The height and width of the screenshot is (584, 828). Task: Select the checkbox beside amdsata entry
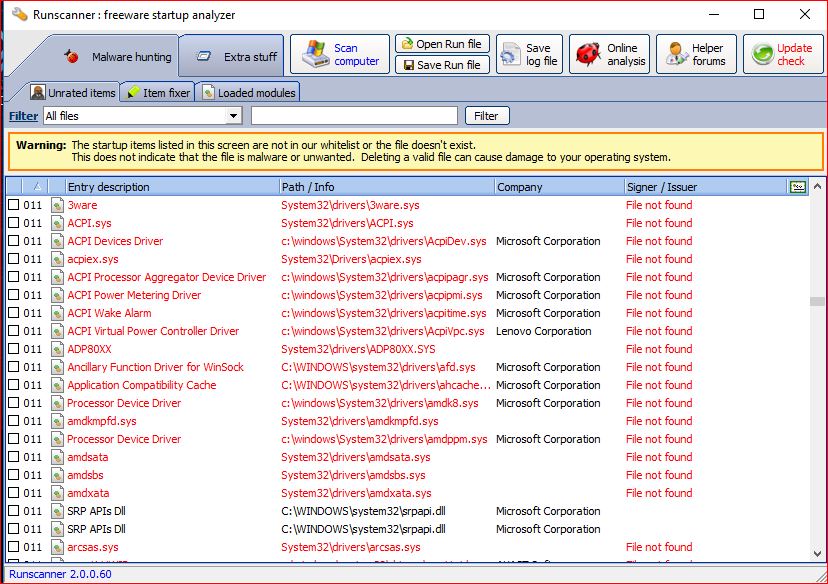13,457
